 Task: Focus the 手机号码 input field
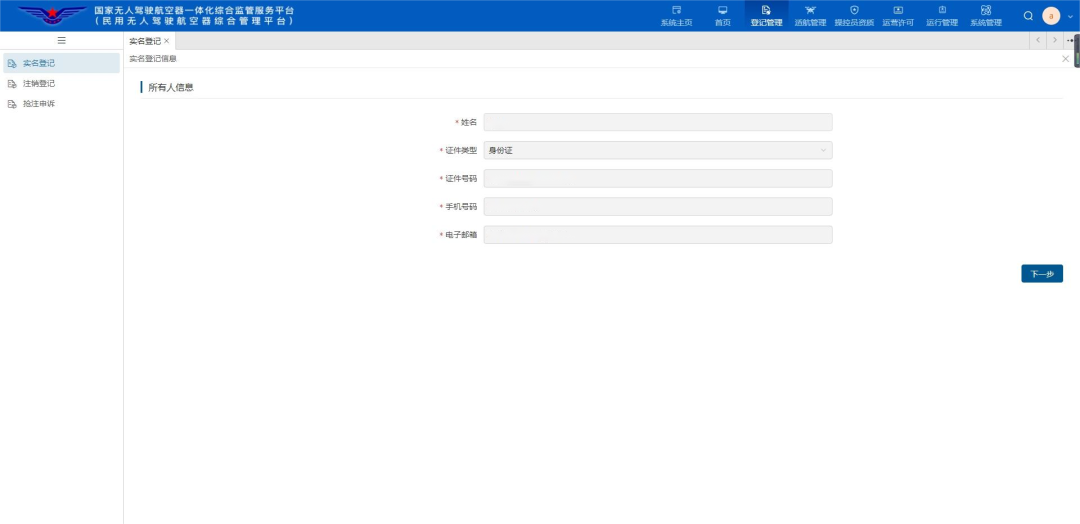658,207
